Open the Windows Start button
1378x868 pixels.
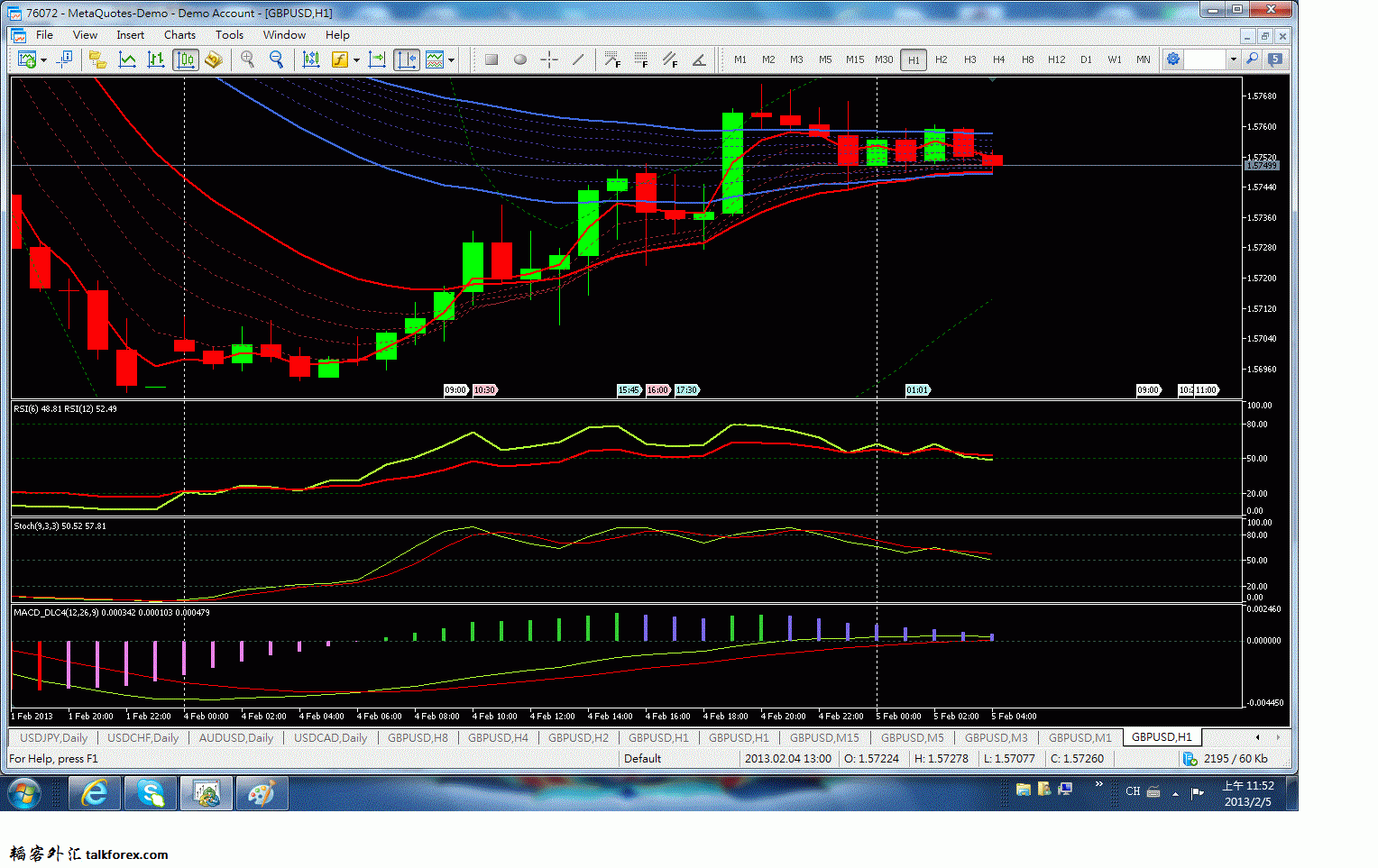24,793
